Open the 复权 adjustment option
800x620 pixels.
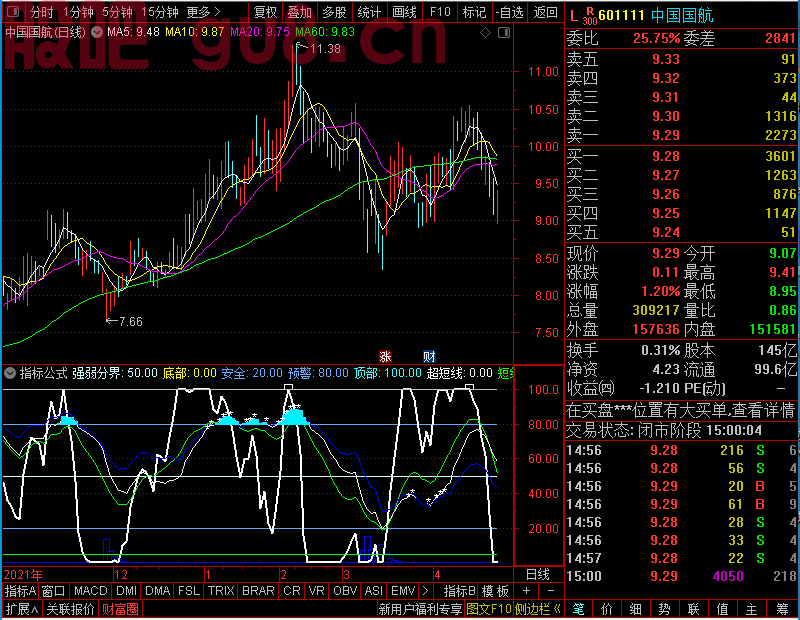pos(264,12)
